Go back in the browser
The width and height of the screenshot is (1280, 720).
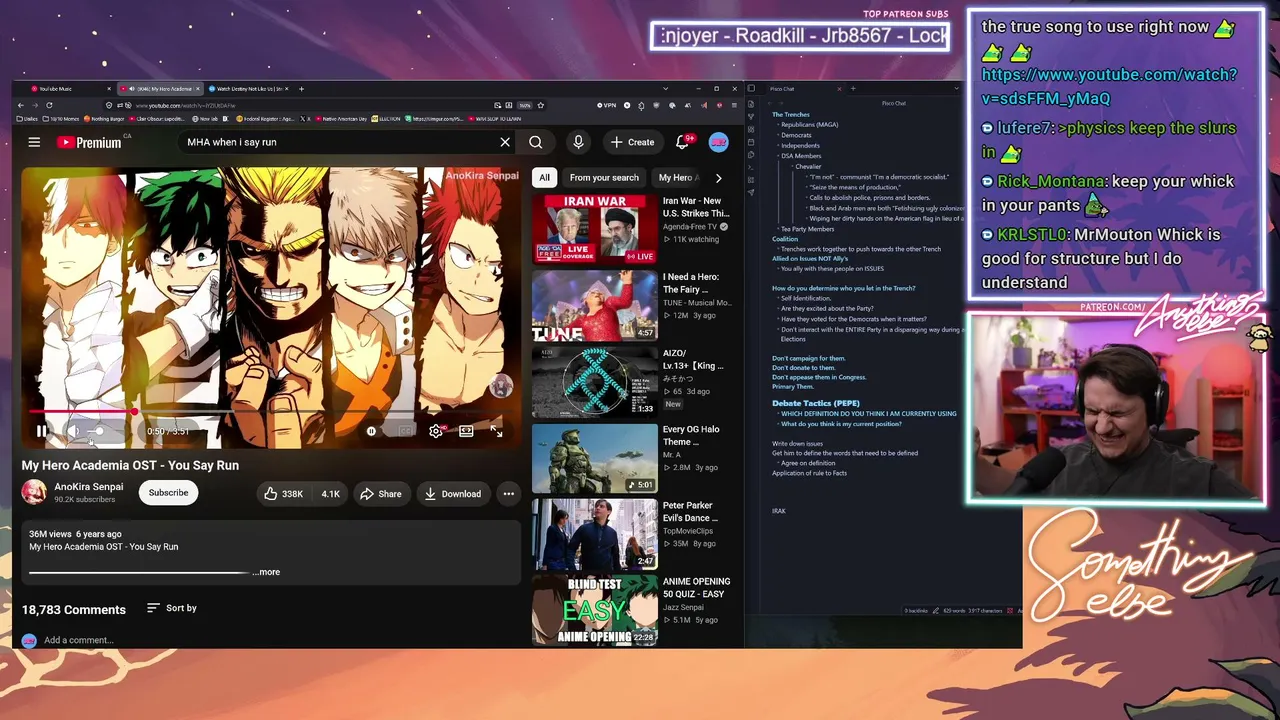[x=21, y=105]
